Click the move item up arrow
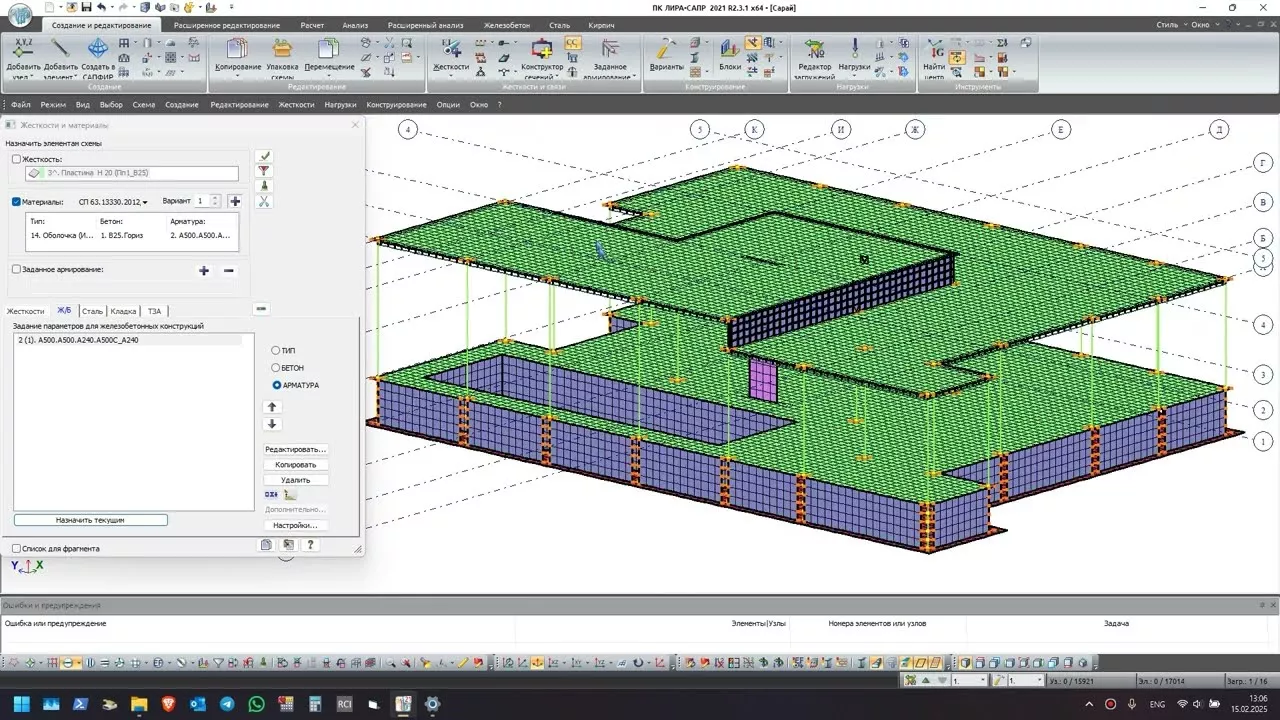The width and height of the screenshot is (1280, 720). point(272,407)
